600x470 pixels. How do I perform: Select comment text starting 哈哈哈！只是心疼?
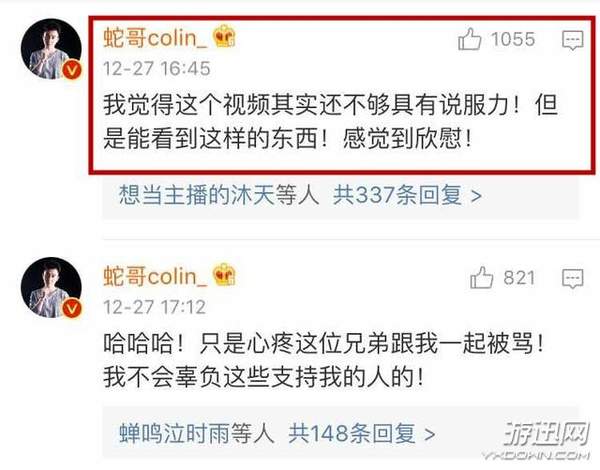pyautogui.click(x=324, y=360)
